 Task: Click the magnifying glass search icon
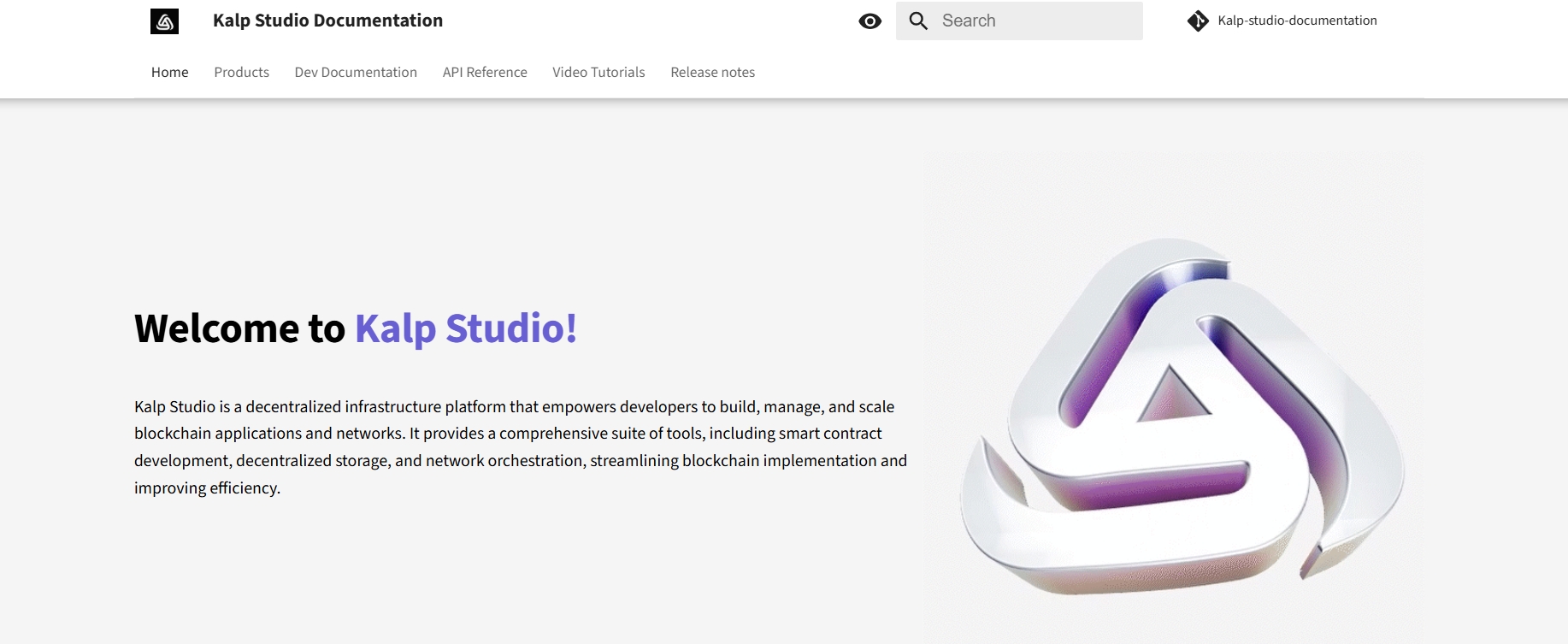[918, 21]
